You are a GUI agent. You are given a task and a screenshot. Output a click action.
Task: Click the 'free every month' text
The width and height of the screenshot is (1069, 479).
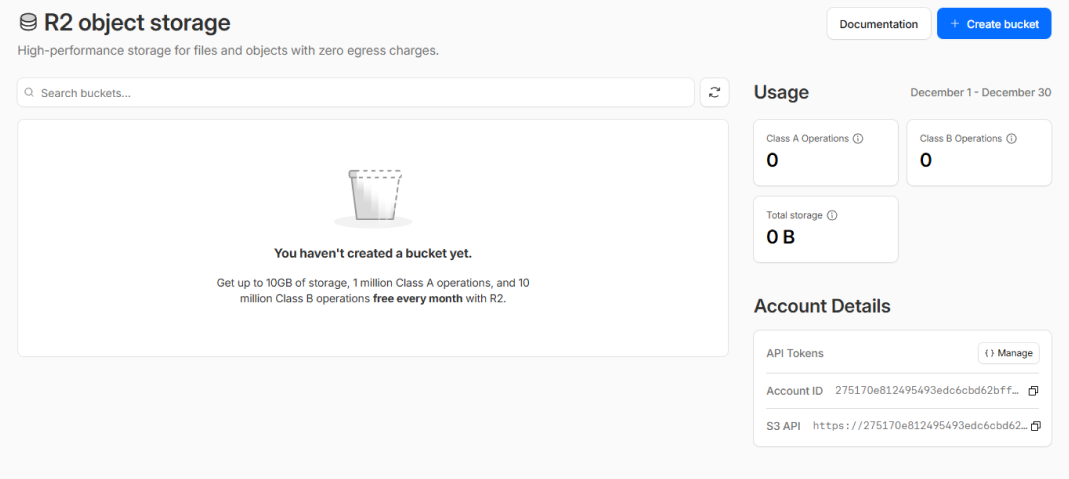tap(418, 299)
